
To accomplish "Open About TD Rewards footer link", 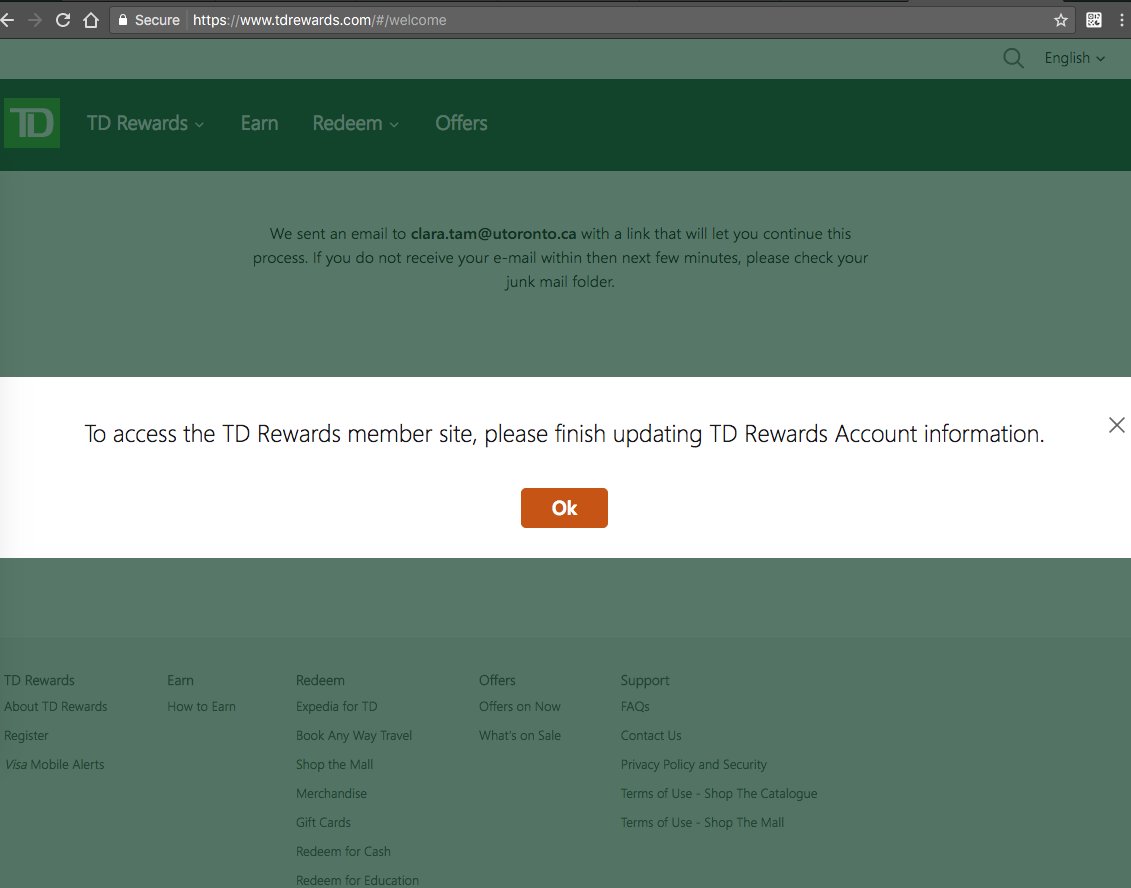I will point(56,706).
